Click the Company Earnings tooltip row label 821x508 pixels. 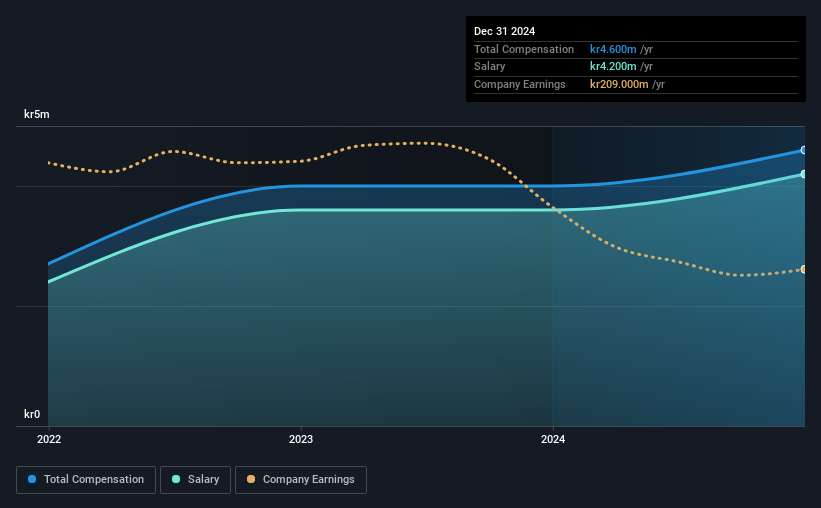pyautogui.click(x=519, y=84)
